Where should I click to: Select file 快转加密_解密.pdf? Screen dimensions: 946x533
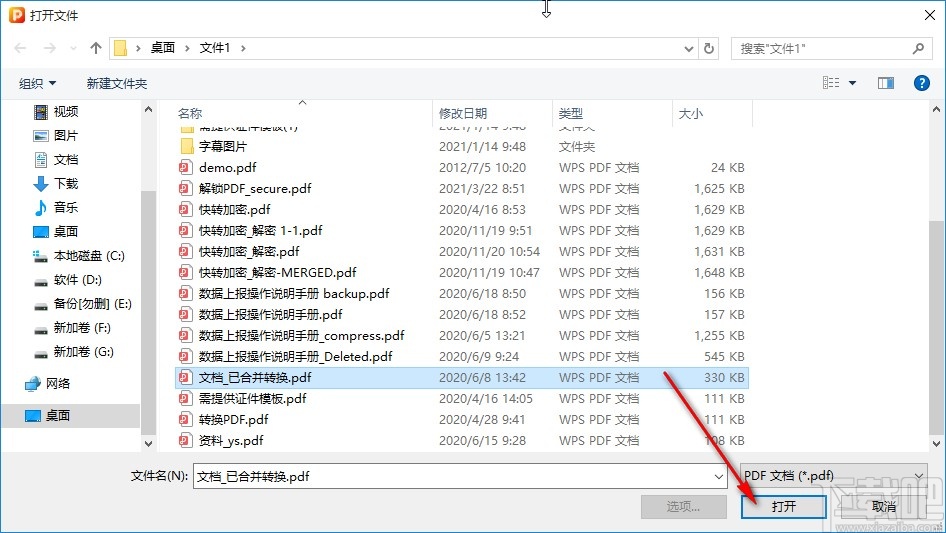tap(462, 252)
